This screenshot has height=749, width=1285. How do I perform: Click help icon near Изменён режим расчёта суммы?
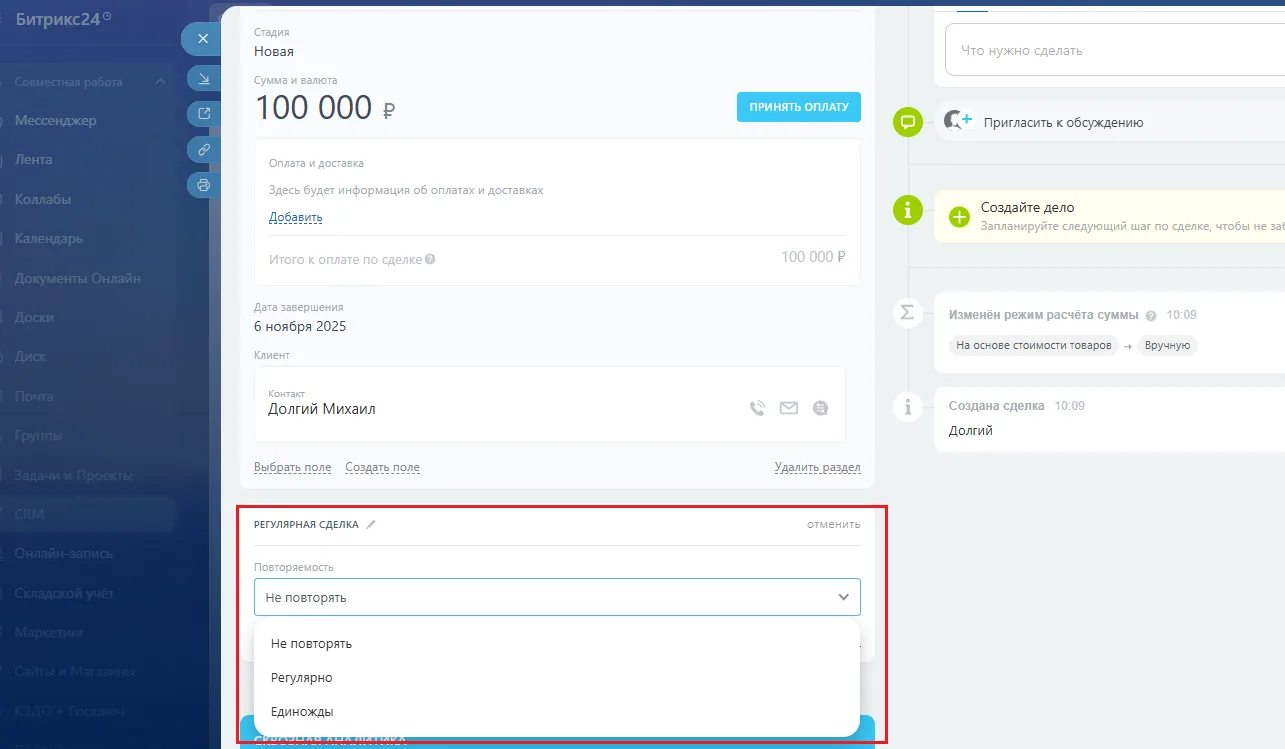pos(1151,316)
